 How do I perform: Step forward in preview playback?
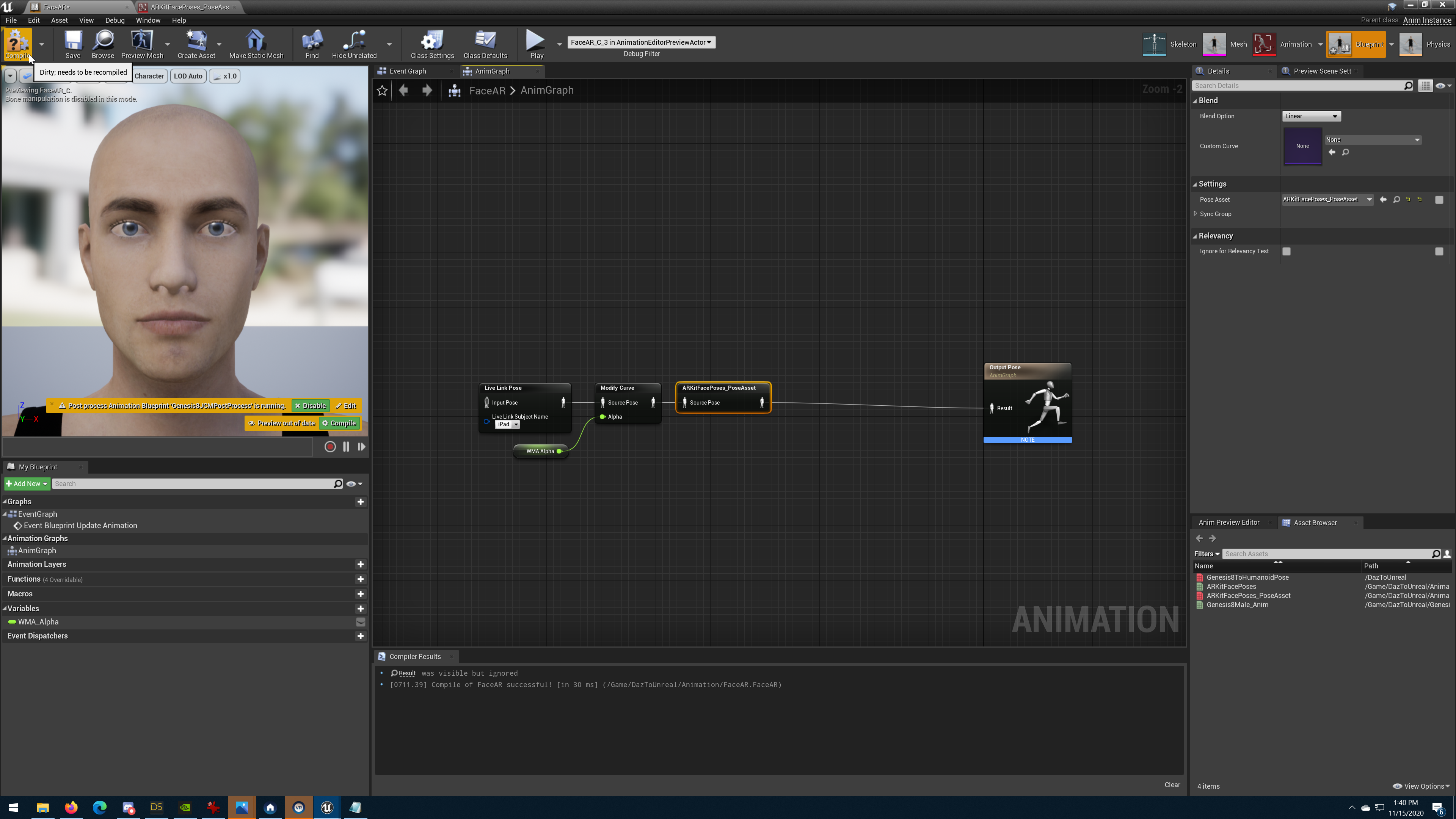pos(361,447)
